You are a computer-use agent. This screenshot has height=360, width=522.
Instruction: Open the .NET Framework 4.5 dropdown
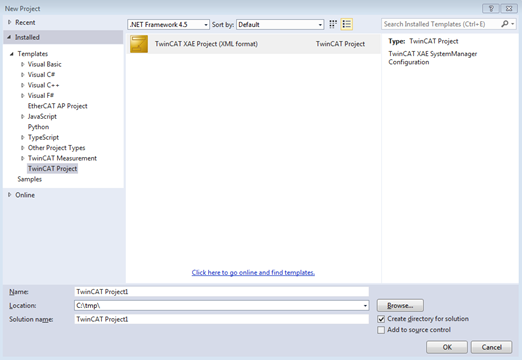click(168, 24)
